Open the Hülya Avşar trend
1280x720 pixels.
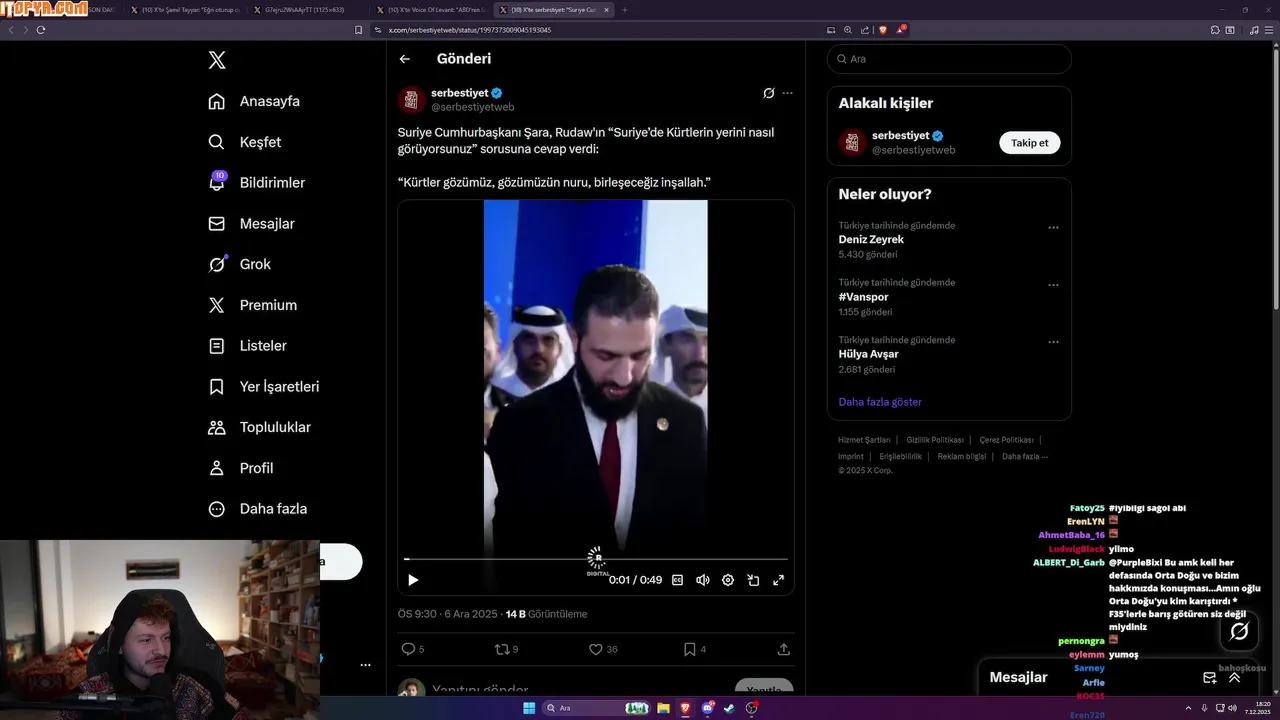868,354
